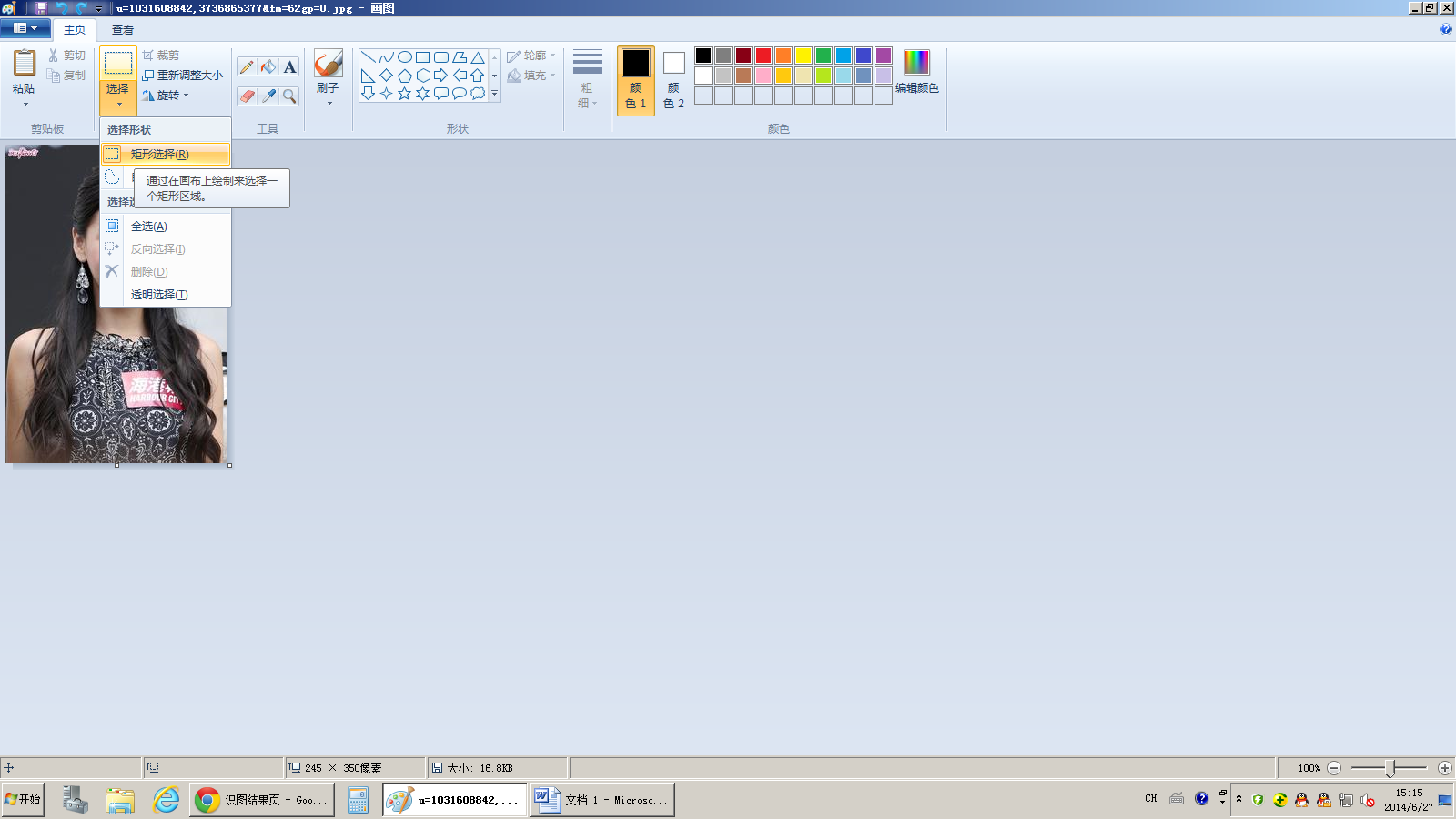Click the Save icon in quick access toolbar
1456x819 pixels.
(42, 8)
